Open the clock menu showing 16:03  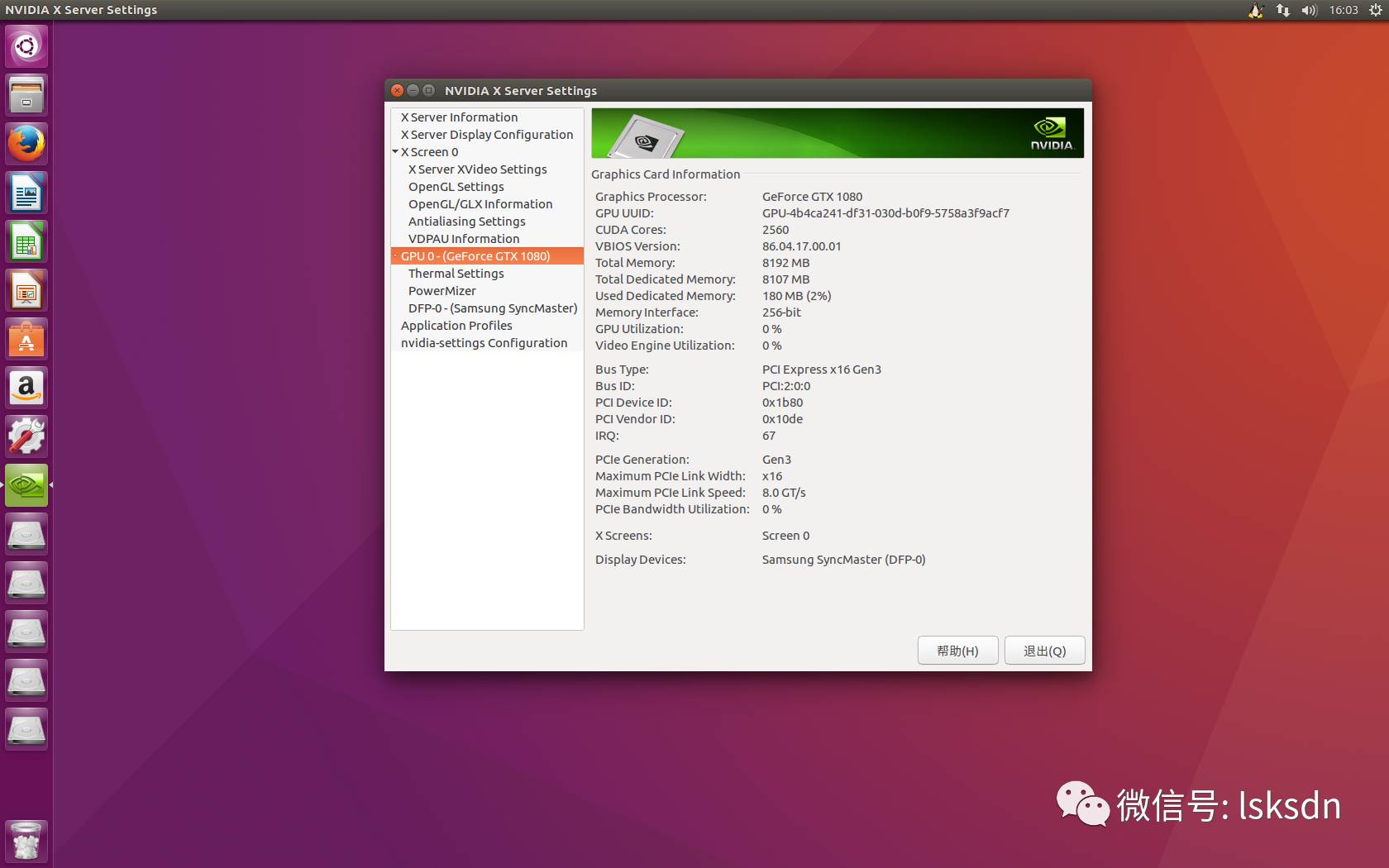1343,10
